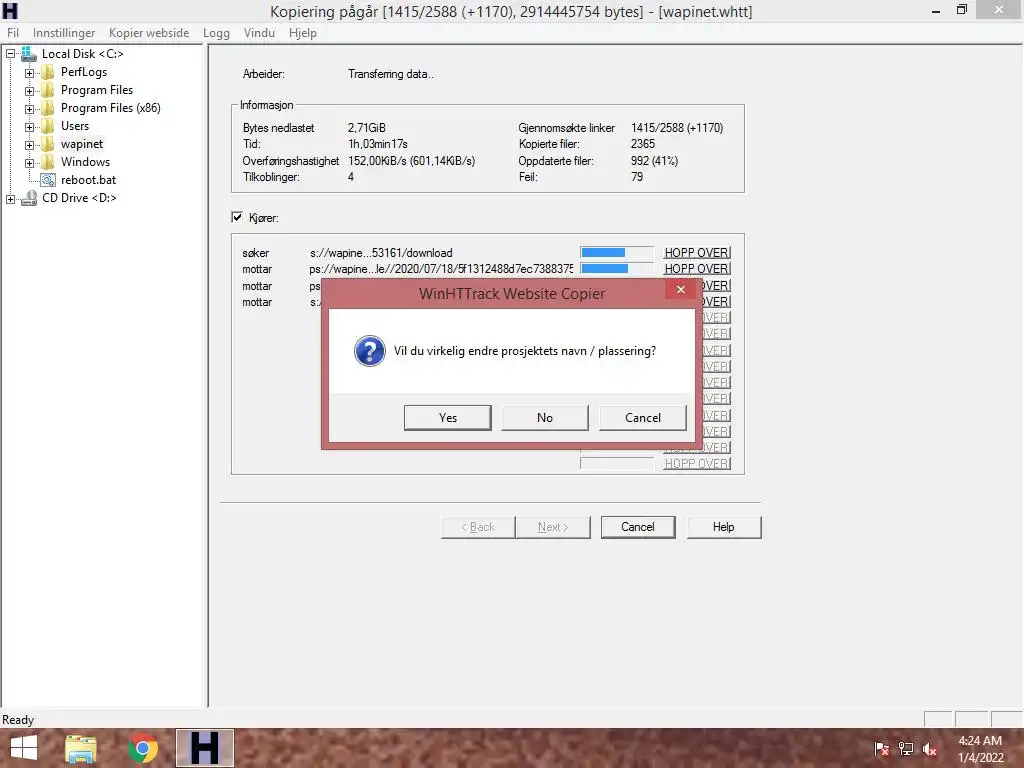The width and height of the screenshot is (1024, 768).
Task: Click HOPP OVER for the søker download row
Action: click(697, 253)
